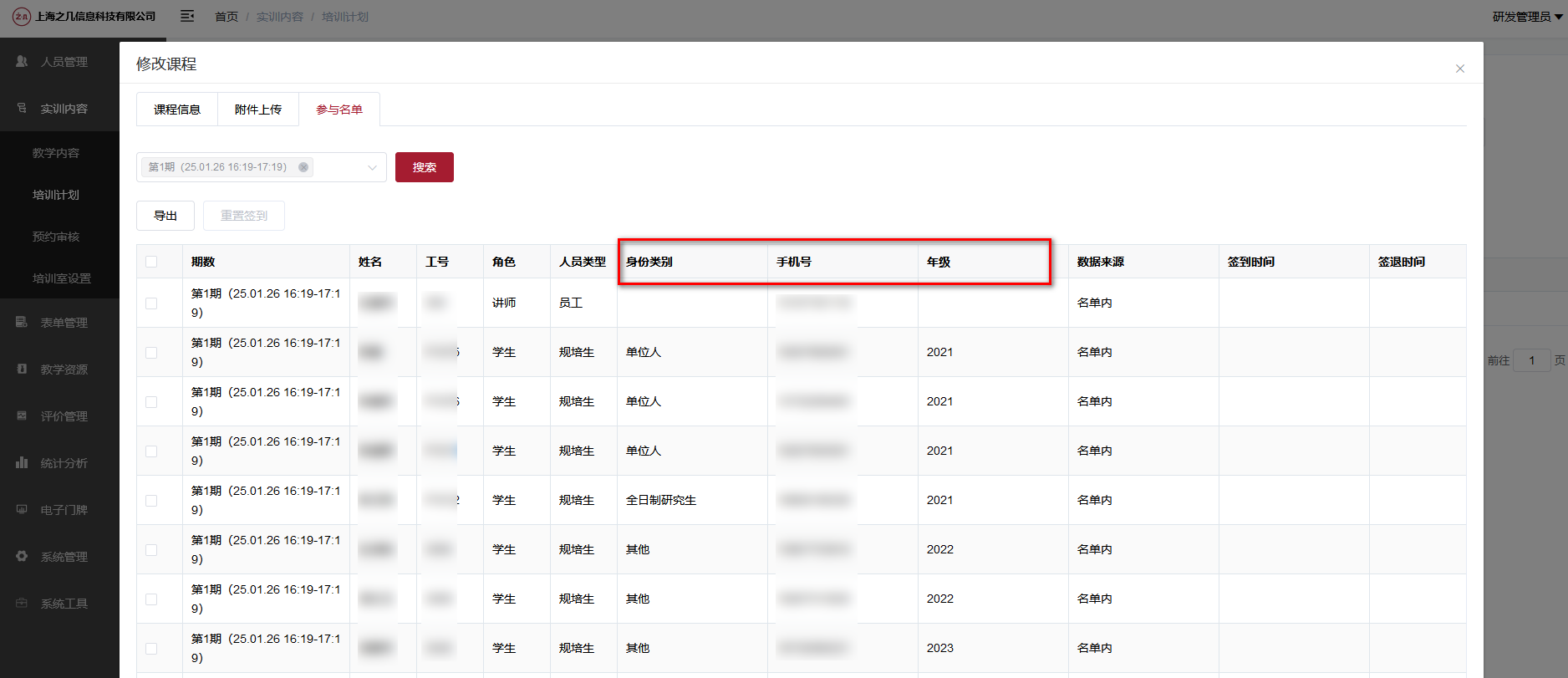Check the second 其他 2022 row

(151, 599)
